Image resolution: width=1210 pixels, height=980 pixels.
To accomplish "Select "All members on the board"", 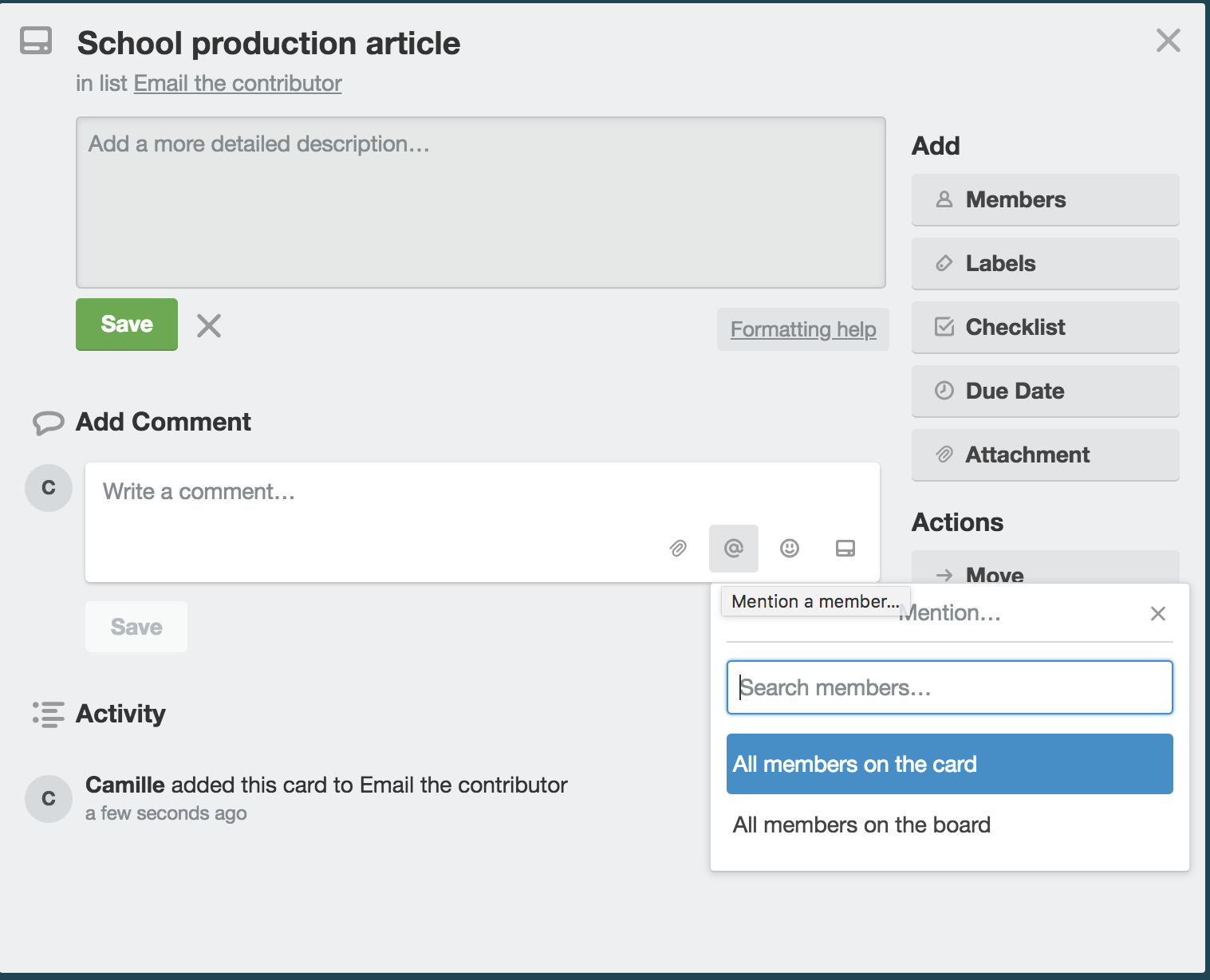I will [861, 825].
